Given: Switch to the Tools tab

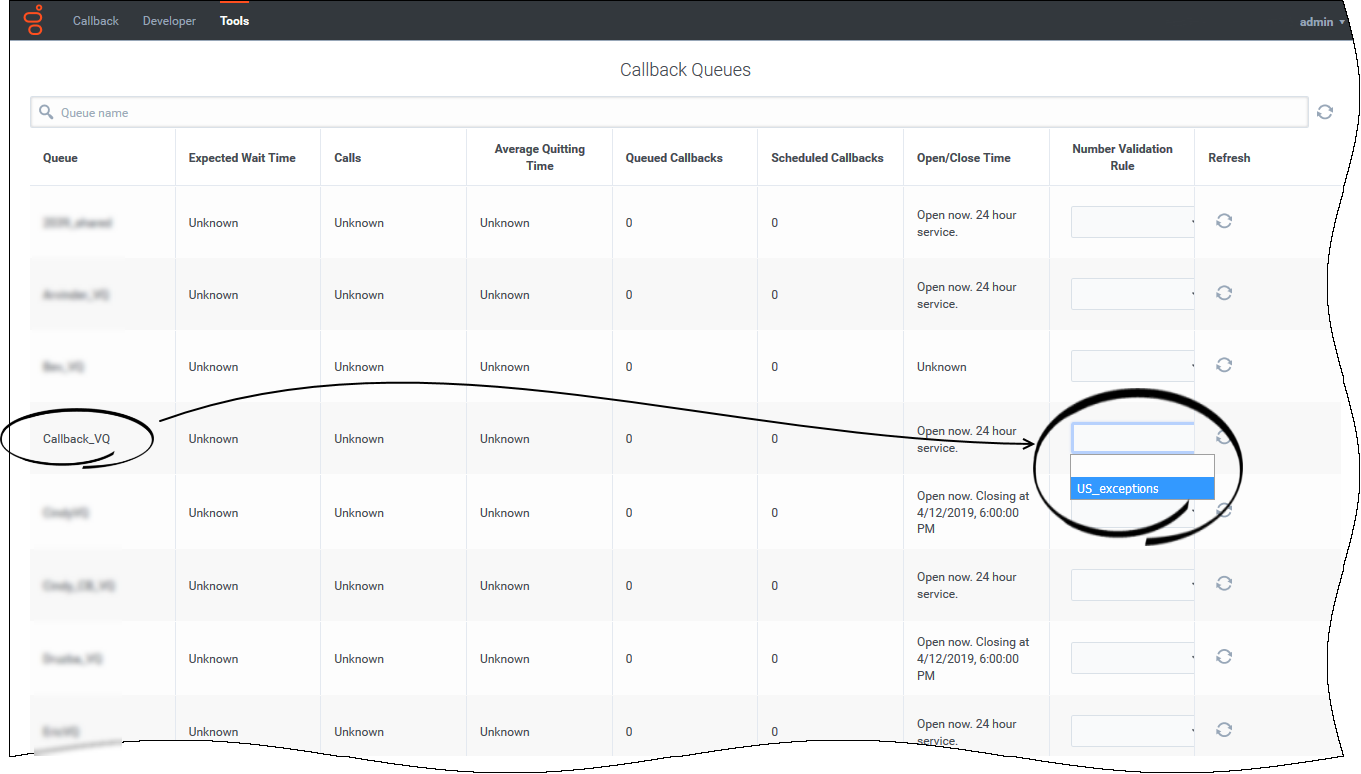Looking at the screenshot, I should tap(234, 21).
